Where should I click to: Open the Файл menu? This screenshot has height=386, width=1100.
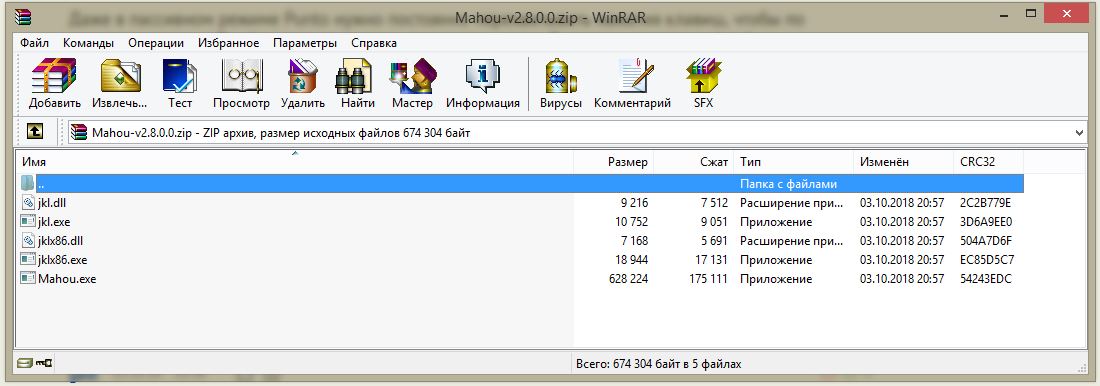coord(34,43)
